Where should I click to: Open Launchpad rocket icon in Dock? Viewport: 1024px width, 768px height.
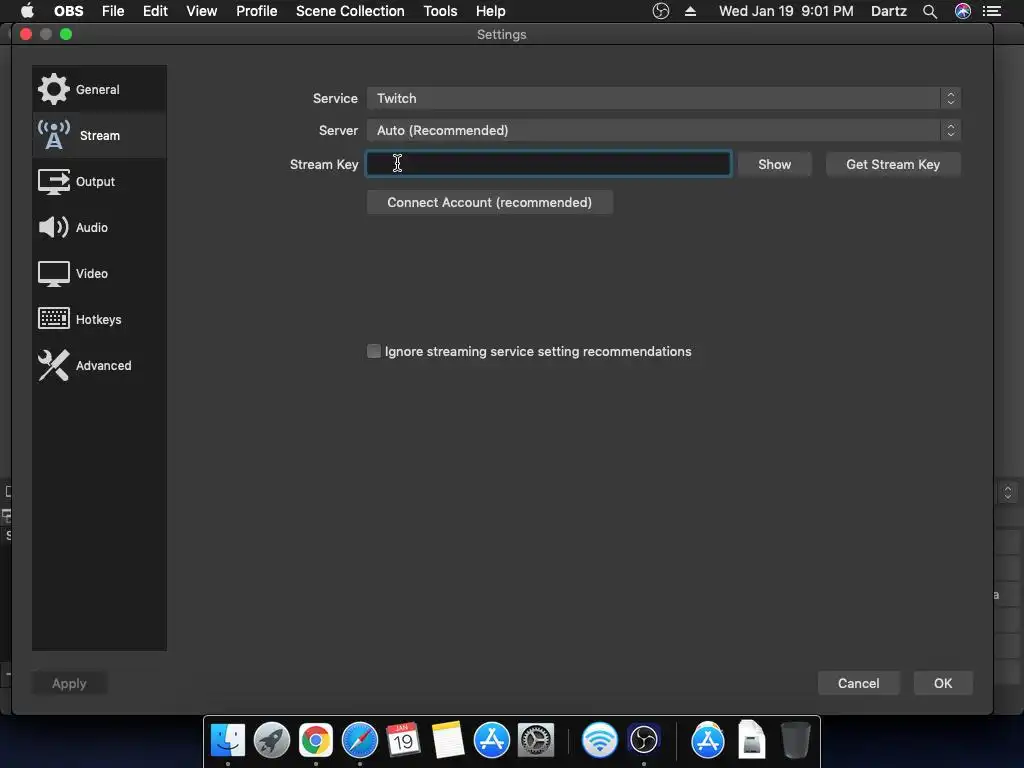coord(272,740)
